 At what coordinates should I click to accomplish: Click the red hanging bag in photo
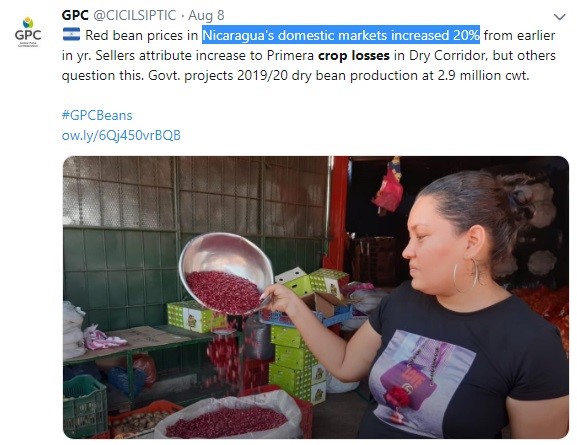point(388,190)
